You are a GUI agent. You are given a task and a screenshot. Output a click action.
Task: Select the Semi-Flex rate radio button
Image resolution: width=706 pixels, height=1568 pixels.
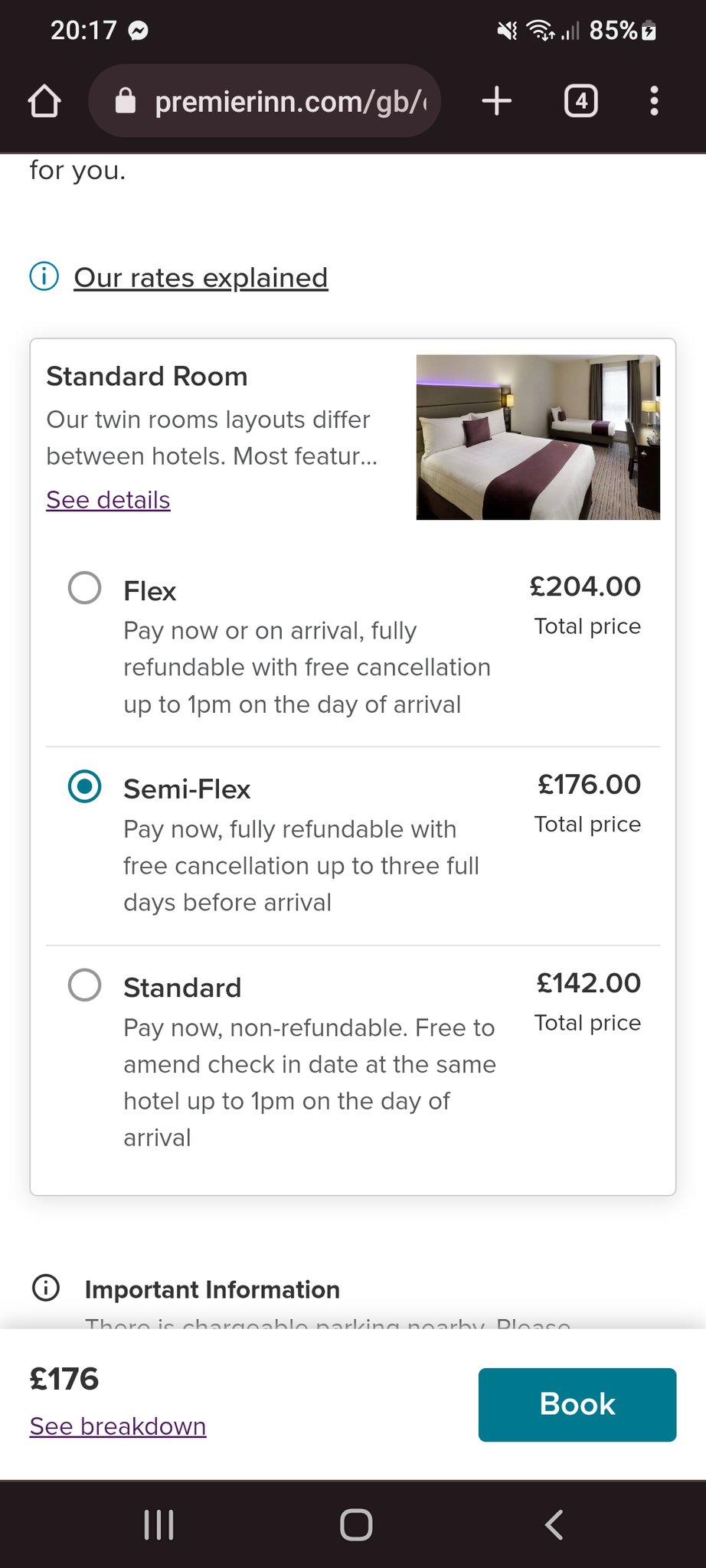(84, 786)
